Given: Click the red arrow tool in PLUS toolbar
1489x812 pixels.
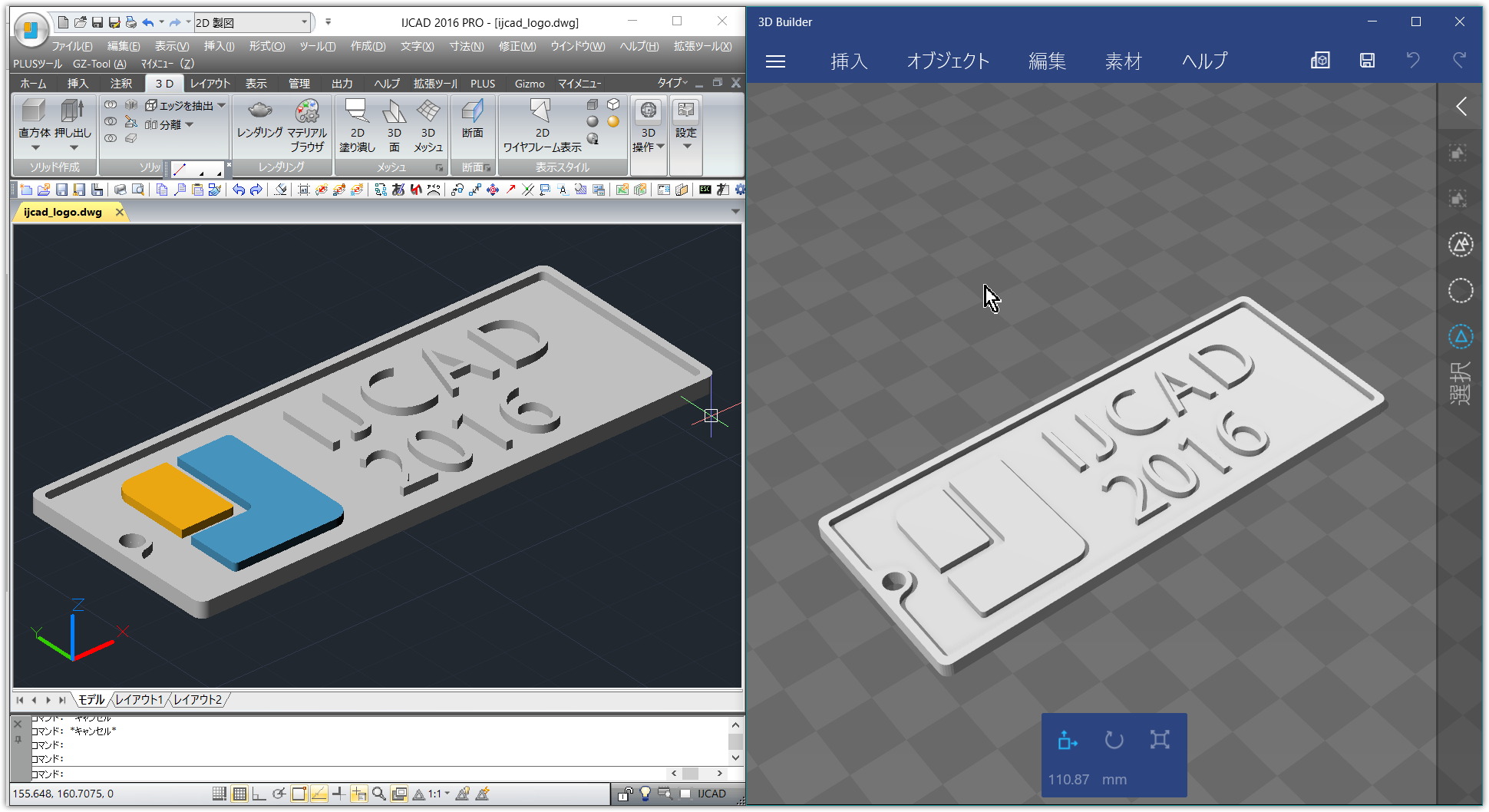Looking at the screenshot, I should [x=511, y=190].
